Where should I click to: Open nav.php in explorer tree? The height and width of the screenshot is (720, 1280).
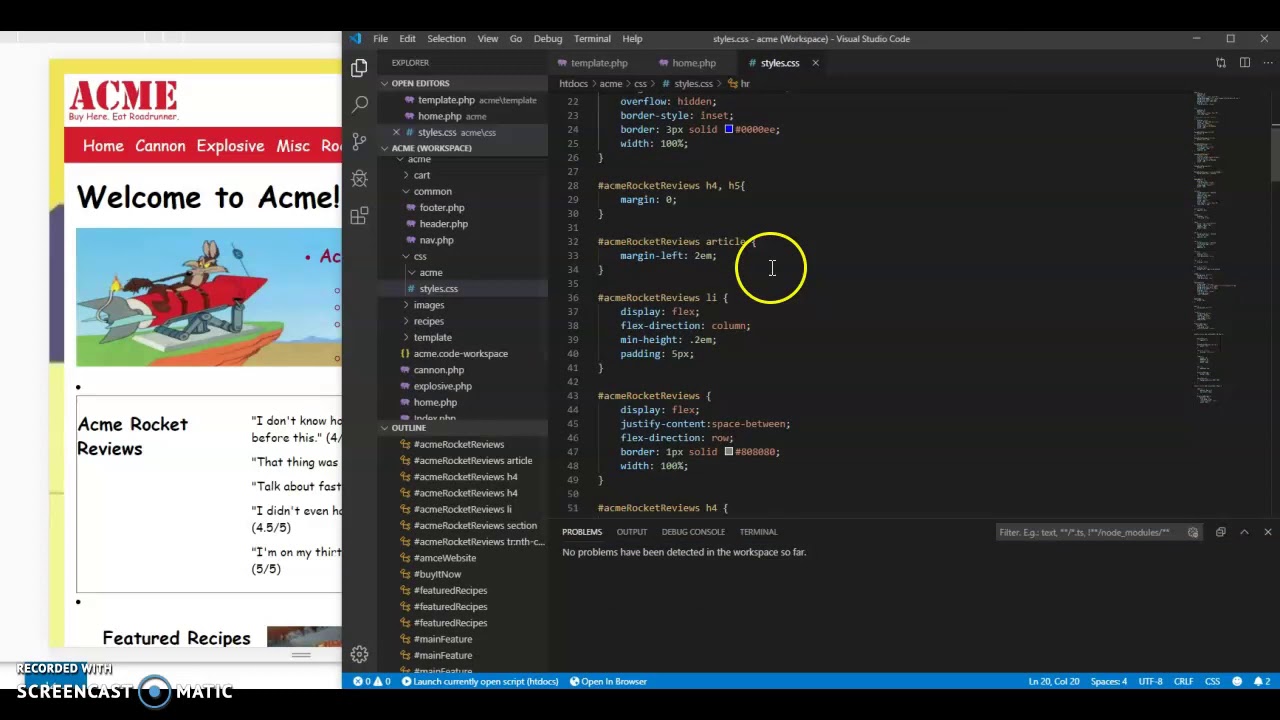pyautogui.click(x=436, y=240)
